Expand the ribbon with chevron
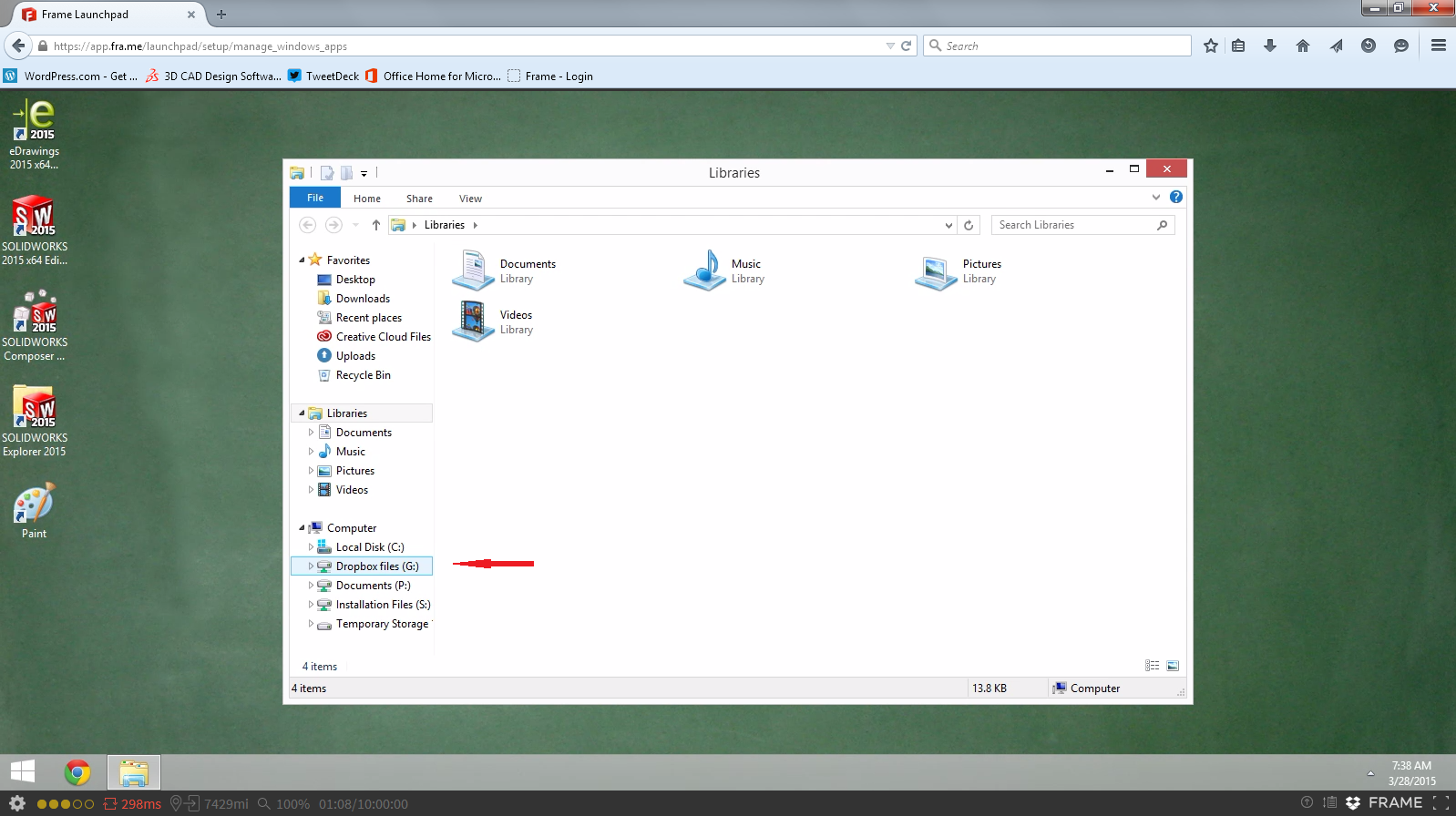 coord(1156,197)
